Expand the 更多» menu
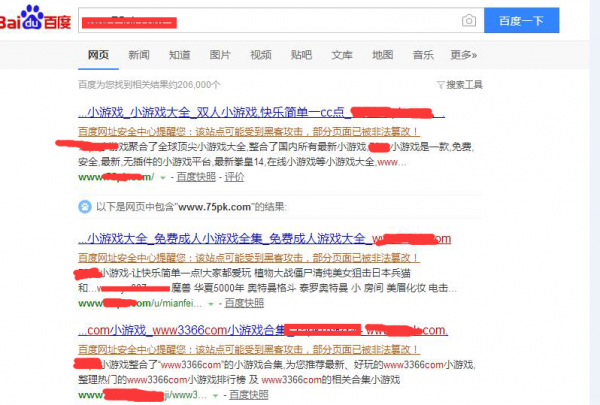Screen dimensions: 600x405 pyautogui.click(x=463, y=55)
